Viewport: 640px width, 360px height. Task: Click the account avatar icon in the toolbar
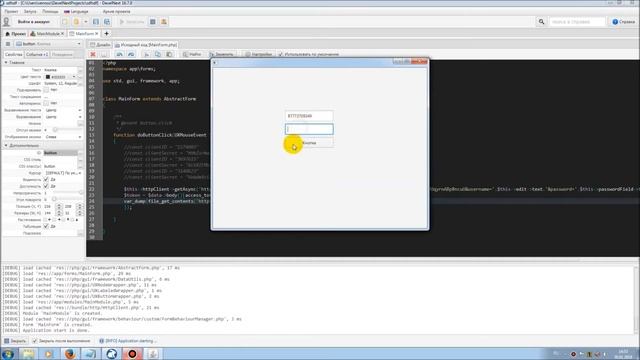[7, 22]
